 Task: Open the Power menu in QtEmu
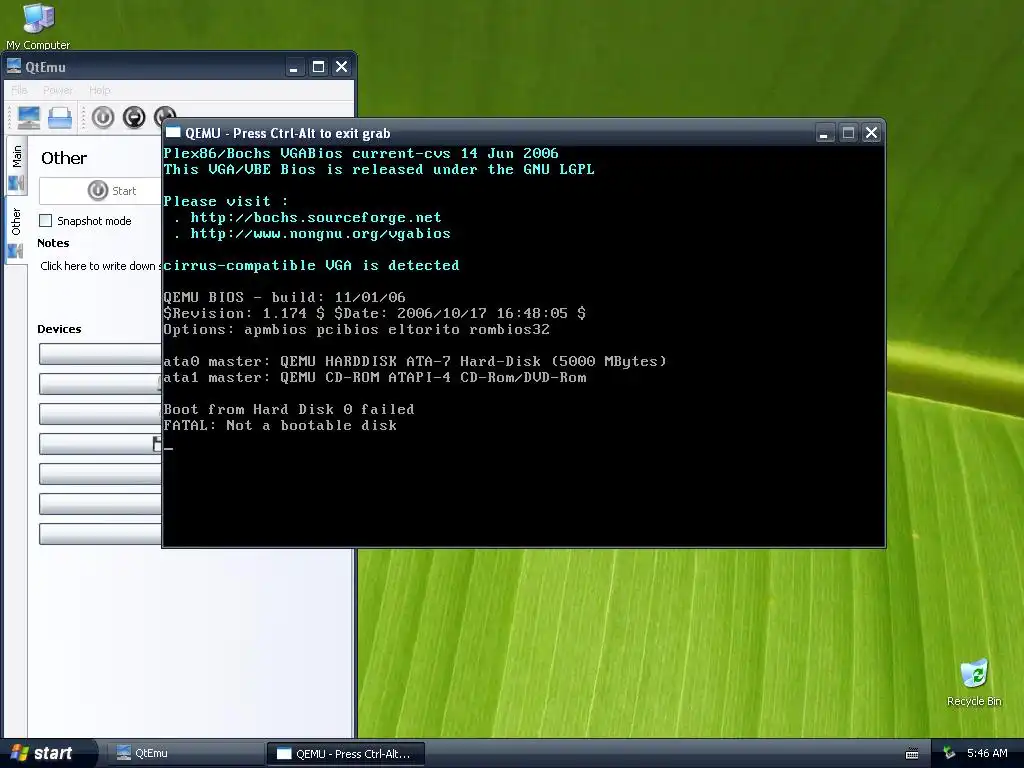[57, 90]
